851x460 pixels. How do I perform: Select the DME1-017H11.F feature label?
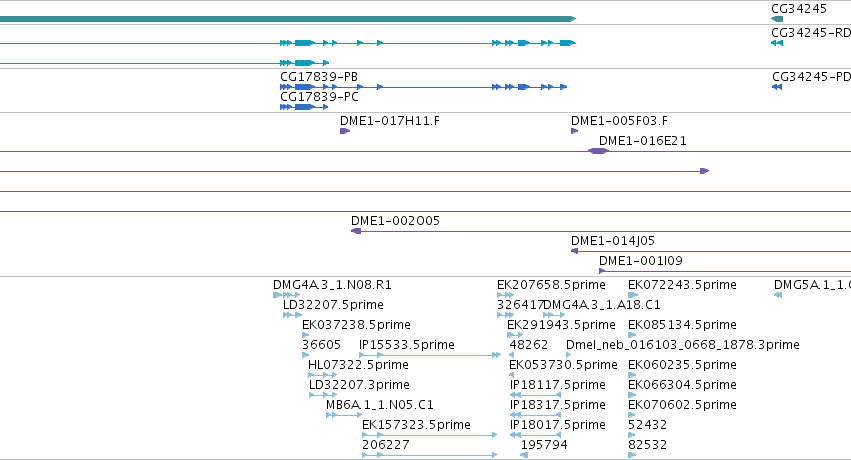click(390, 120)
